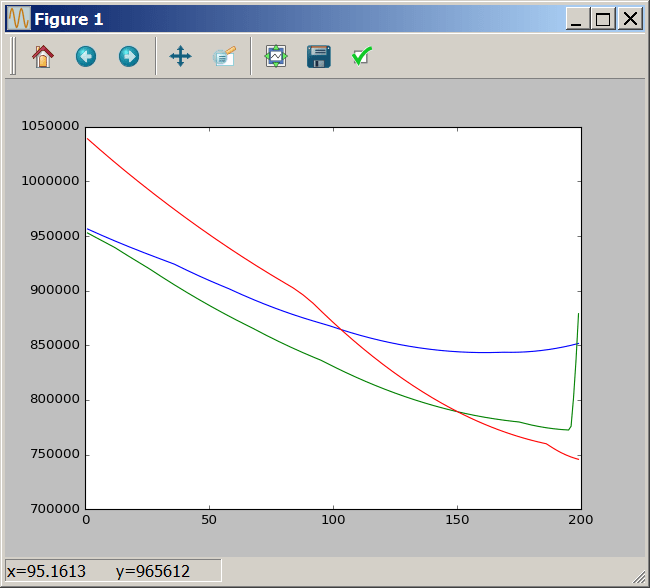Click the 200 x-axis tick label
This screenshot has height=588, width=650.
tap(581, 520)
